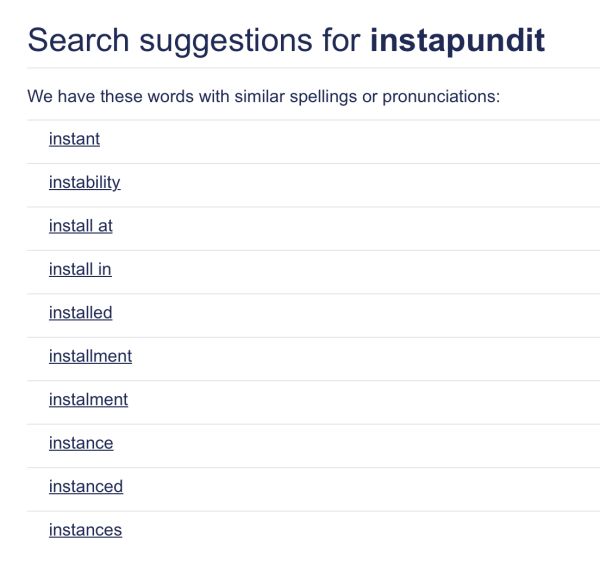Screen dimensions: 600x579
Task: Open the 'installed' entry
Action: point(80,313)
